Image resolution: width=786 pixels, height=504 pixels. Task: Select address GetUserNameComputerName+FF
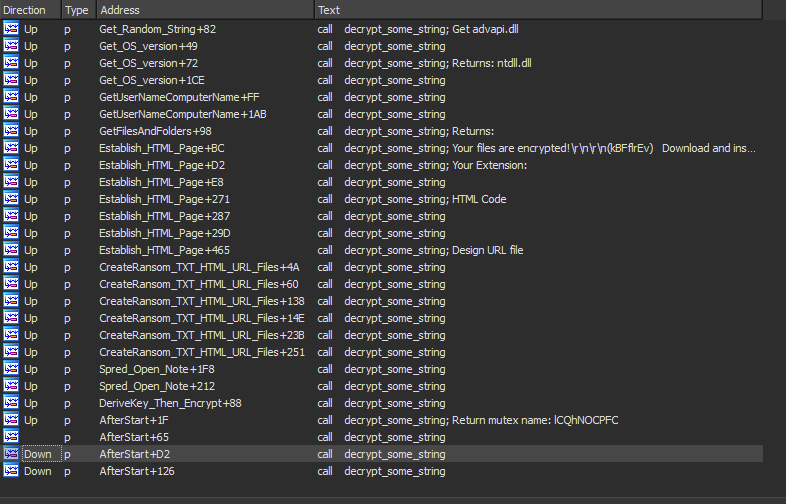(179, 97)
